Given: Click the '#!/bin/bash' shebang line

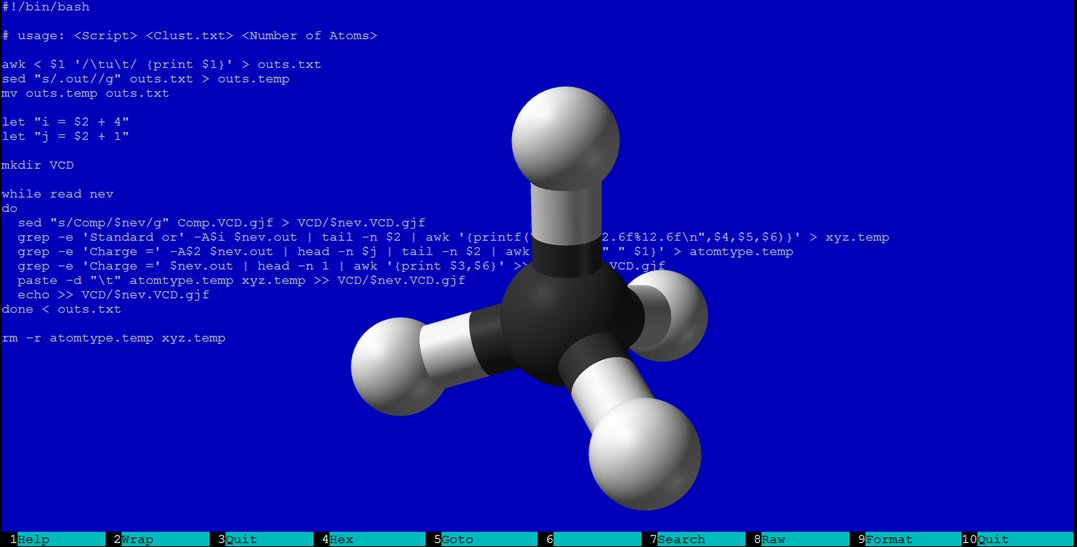Looking at the screenshot, I should 46,7.
